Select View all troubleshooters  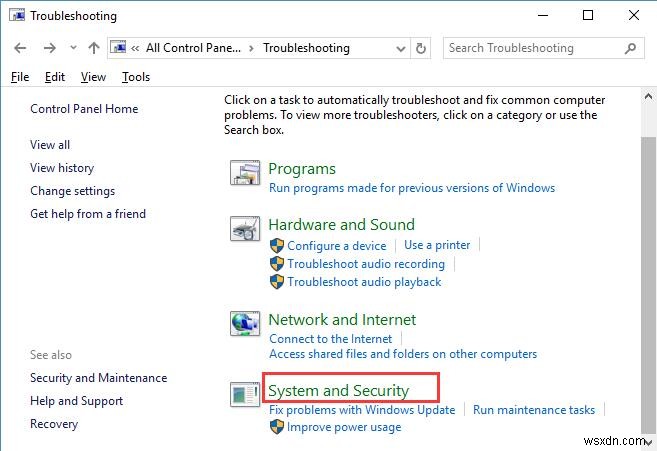click(50, 145)
